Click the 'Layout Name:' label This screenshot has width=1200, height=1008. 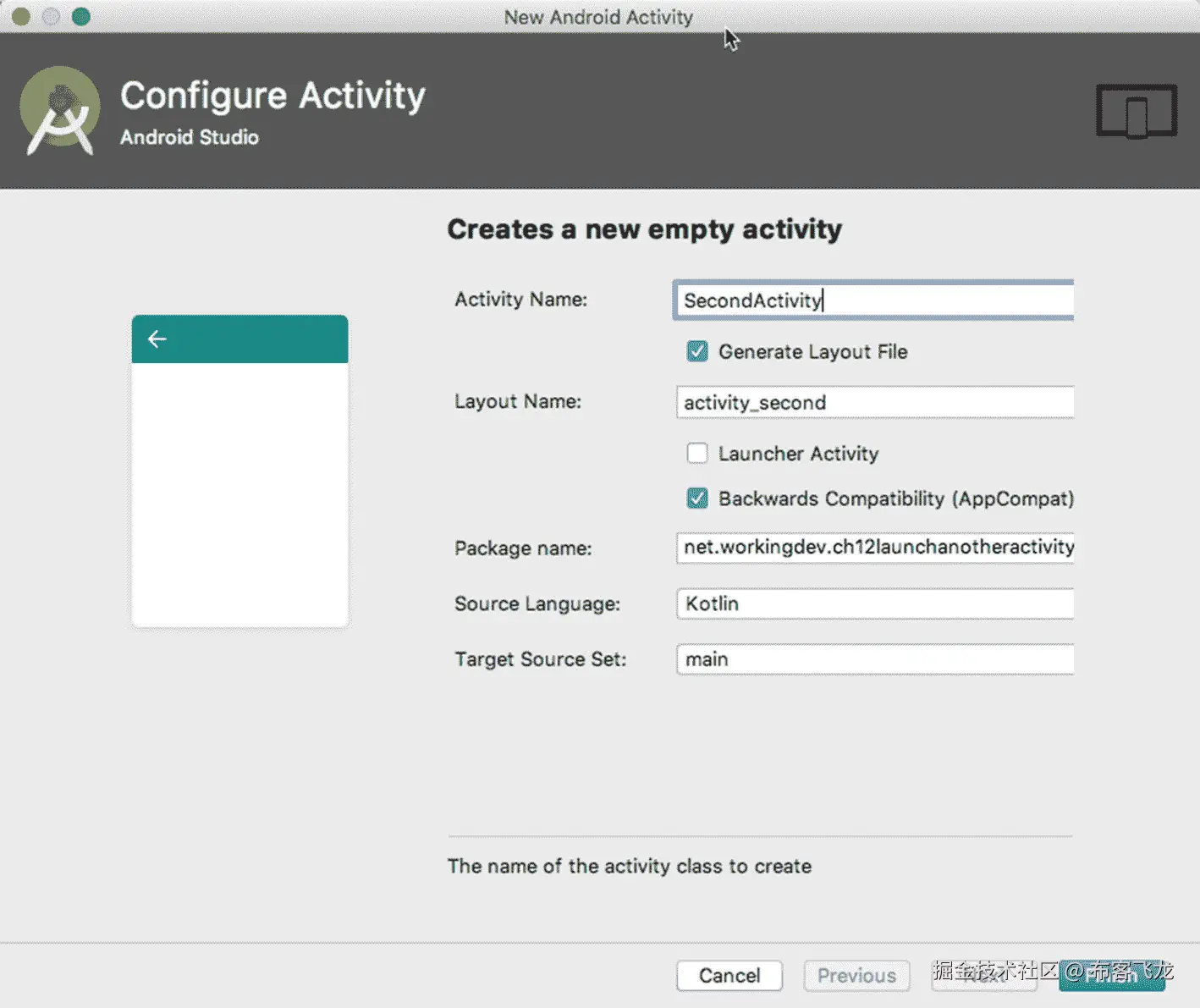tap(518, 401)
